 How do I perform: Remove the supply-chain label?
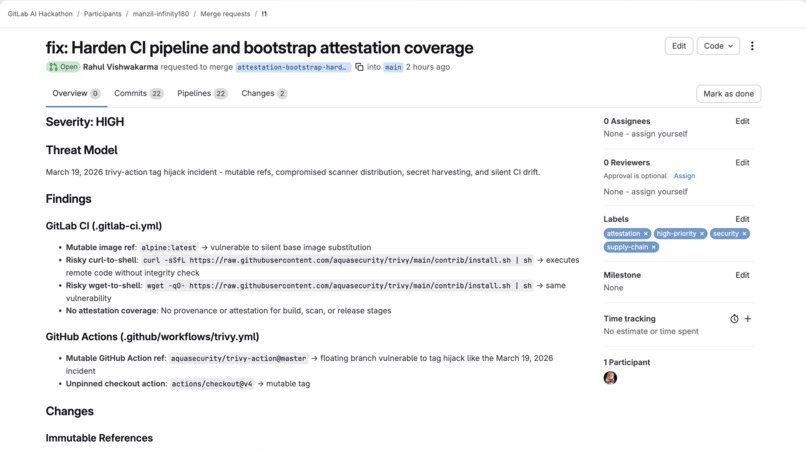(x=653, y=247)
